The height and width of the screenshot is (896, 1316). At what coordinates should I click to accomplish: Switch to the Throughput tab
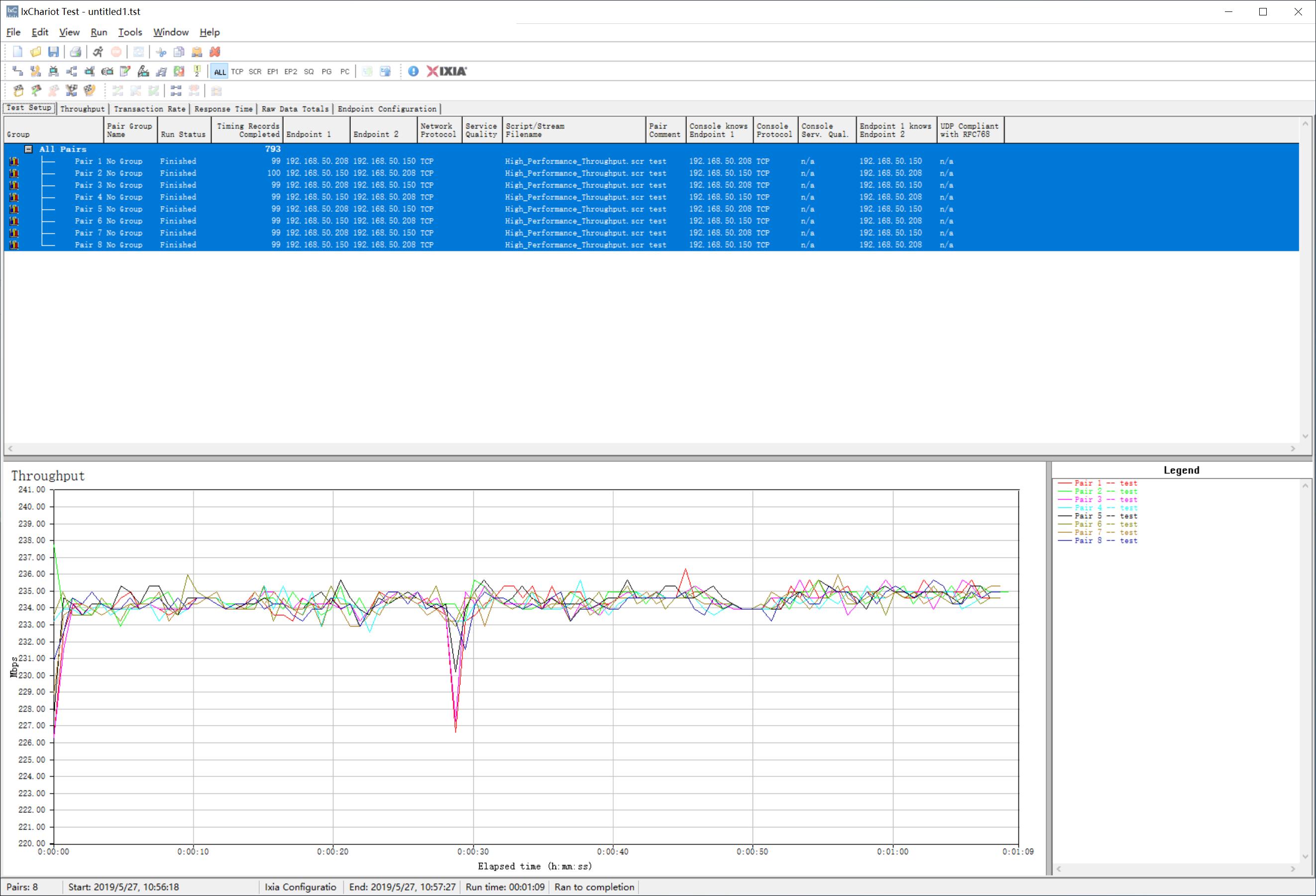pos(83,109)
